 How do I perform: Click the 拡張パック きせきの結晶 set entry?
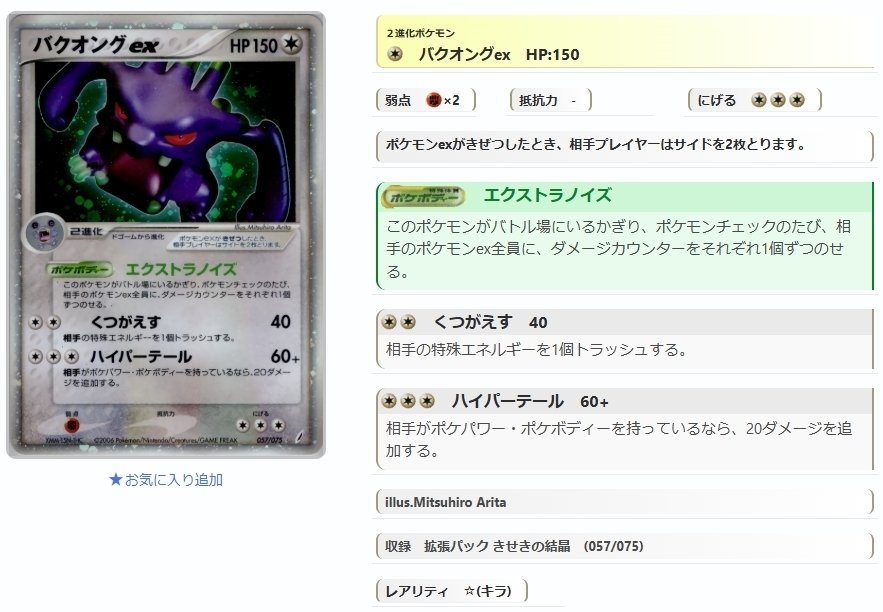(497, 546)
